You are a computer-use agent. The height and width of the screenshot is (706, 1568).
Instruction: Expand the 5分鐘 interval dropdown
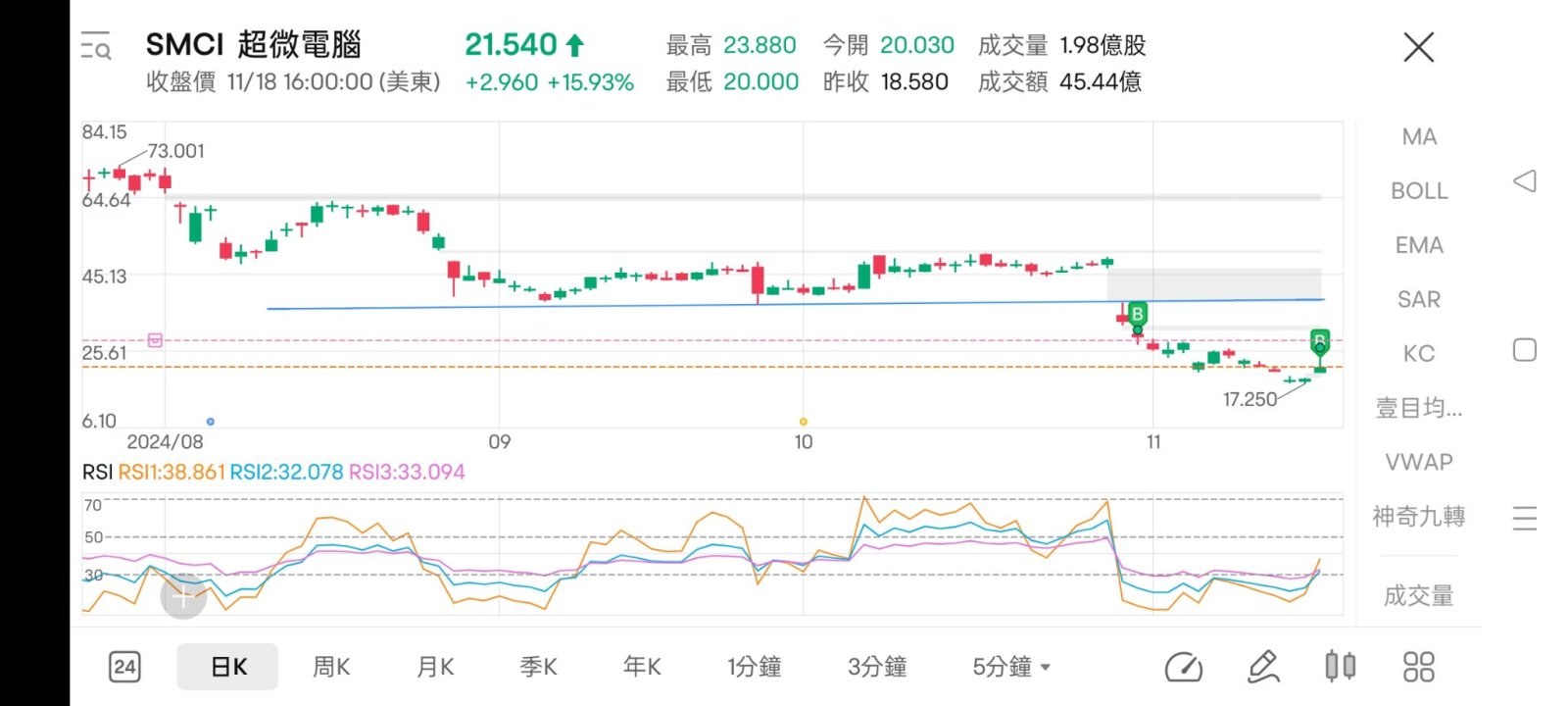1011,667
